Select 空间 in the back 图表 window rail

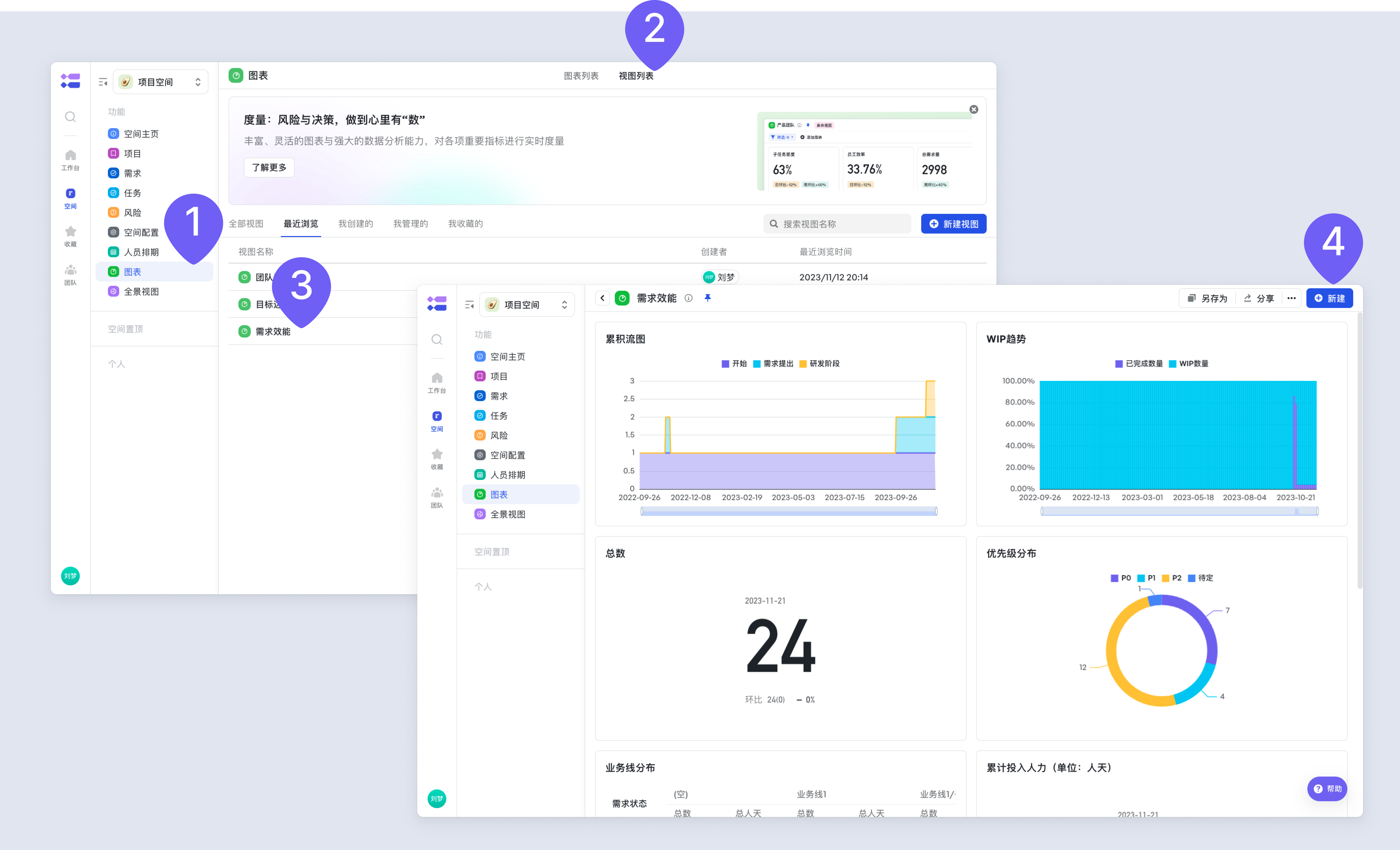pyautogui.click(x=70, y=199)
